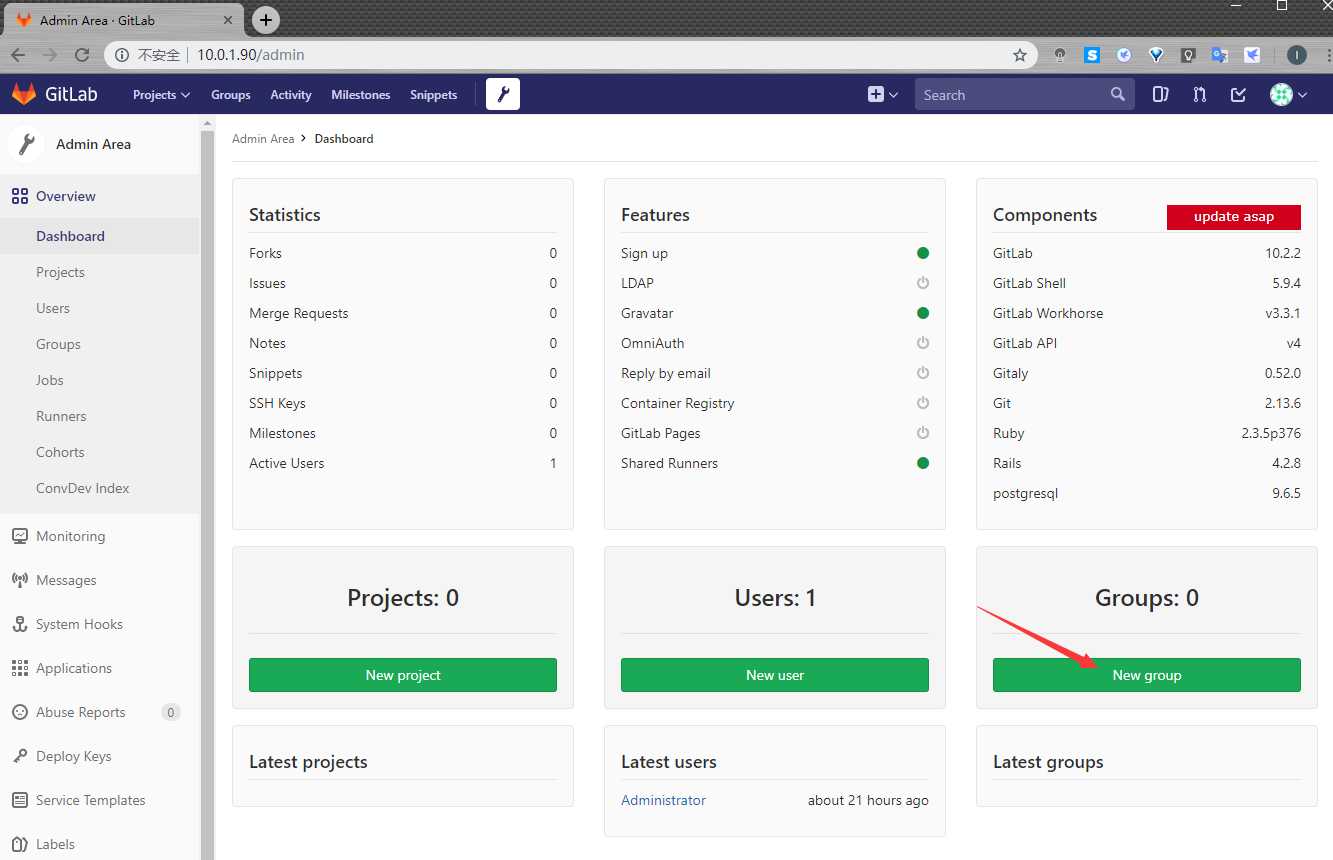This screenshot has height=860, width=1333.
Task: Click the Overview grid icon in sidebar
Action: (20, 196)
